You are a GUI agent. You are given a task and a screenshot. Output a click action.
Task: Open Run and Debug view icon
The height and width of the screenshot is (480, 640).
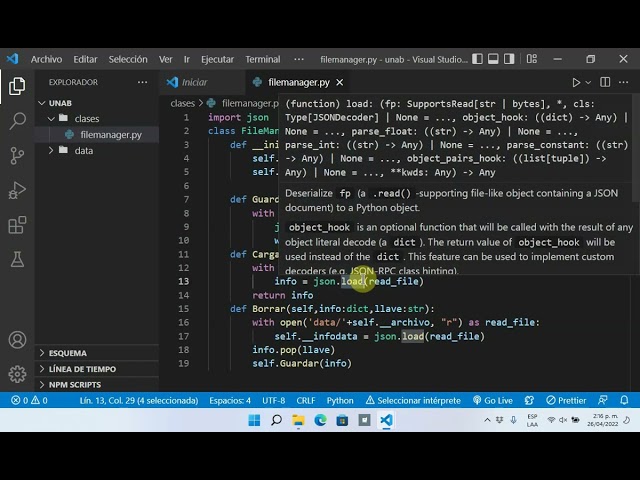click(x=17, y=190)
